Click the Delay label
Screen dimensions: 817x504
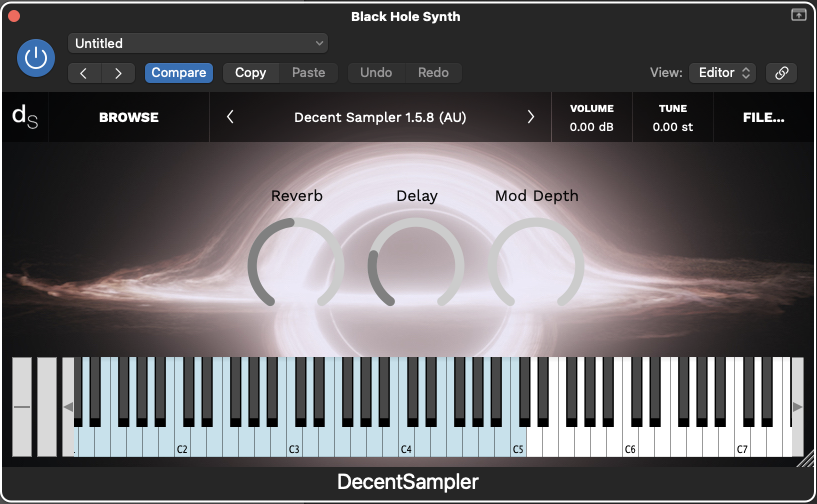pyautogui.click(x=417, y=196)
